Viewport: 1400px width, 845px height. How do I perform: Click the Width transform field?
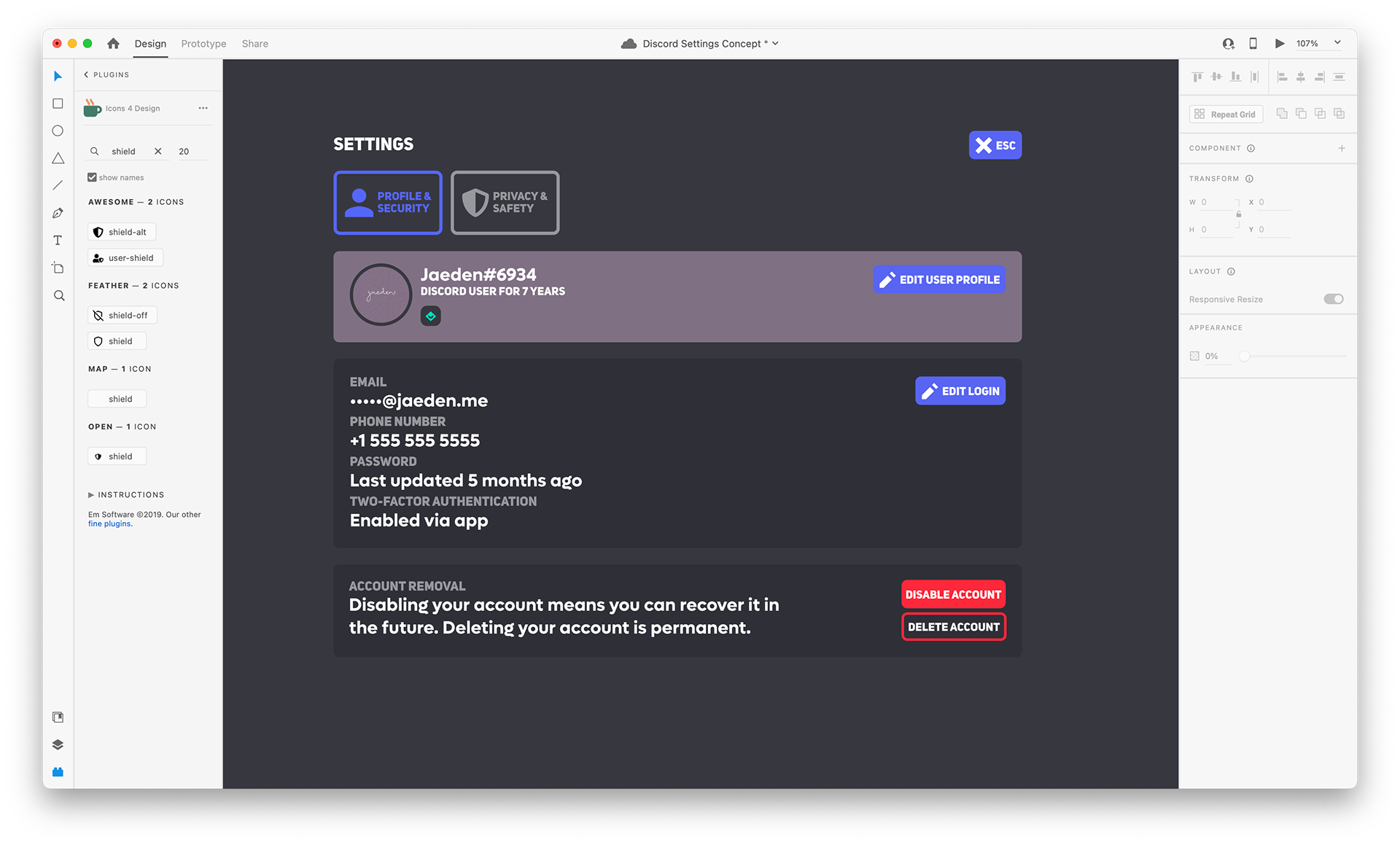tap(1218, 202)
